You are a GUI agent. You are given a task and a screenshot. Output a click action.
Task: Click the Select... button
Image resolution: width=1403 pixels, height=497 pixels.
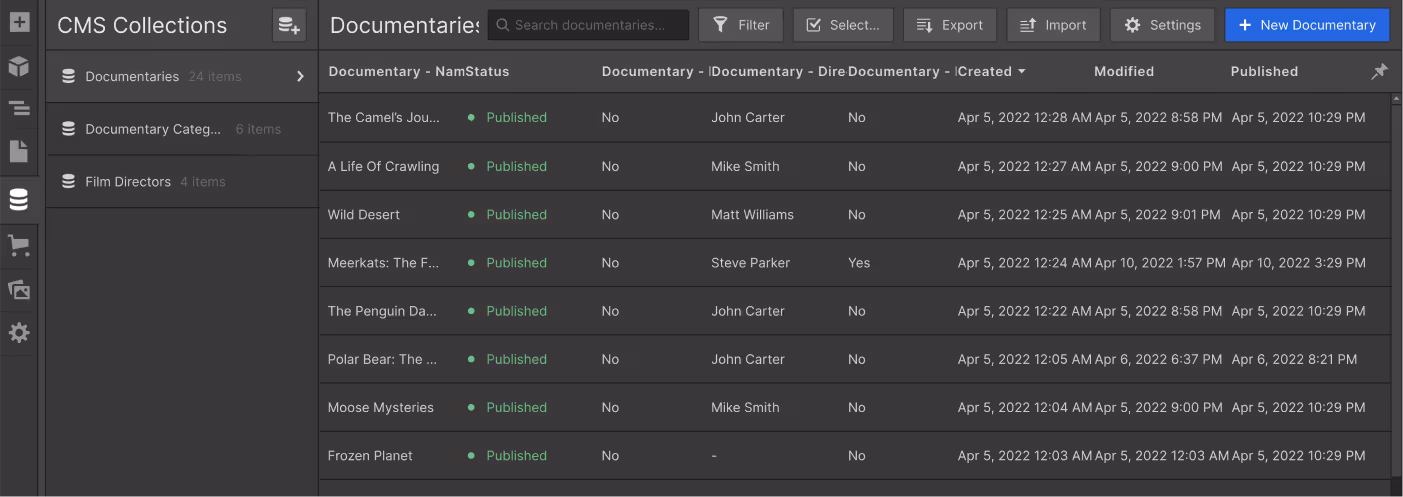(843, 25)
